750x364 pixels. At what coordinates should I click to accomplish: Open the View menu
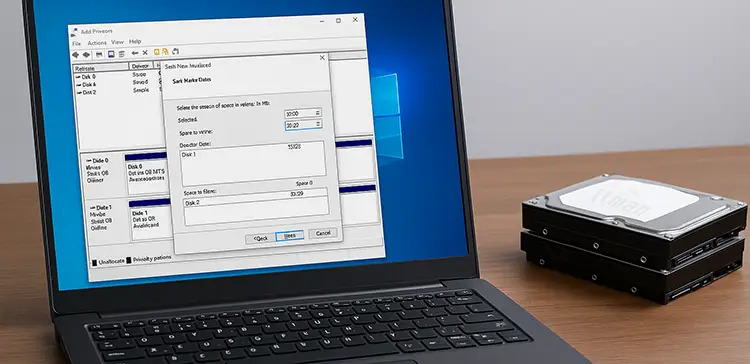click(x=118, y=42)
